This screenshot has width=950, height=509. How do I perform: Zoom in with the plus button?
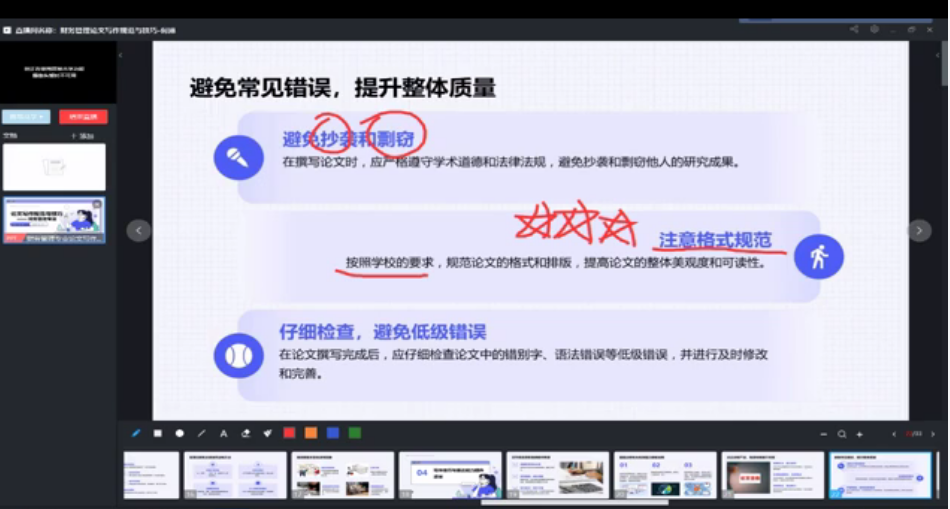(x=860, y=434)
